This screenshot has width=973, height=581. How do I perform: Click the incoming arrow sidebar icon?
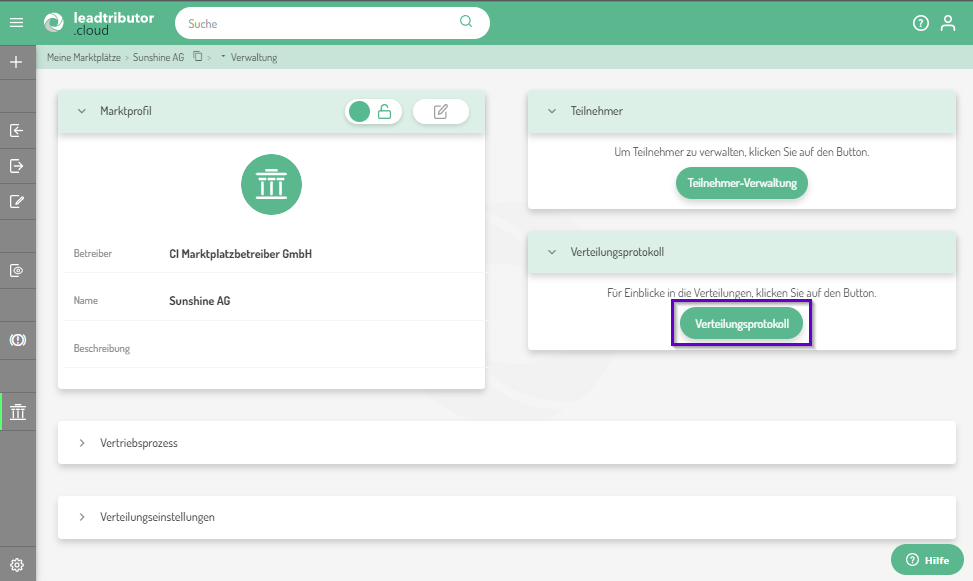(x=16, y=130)
